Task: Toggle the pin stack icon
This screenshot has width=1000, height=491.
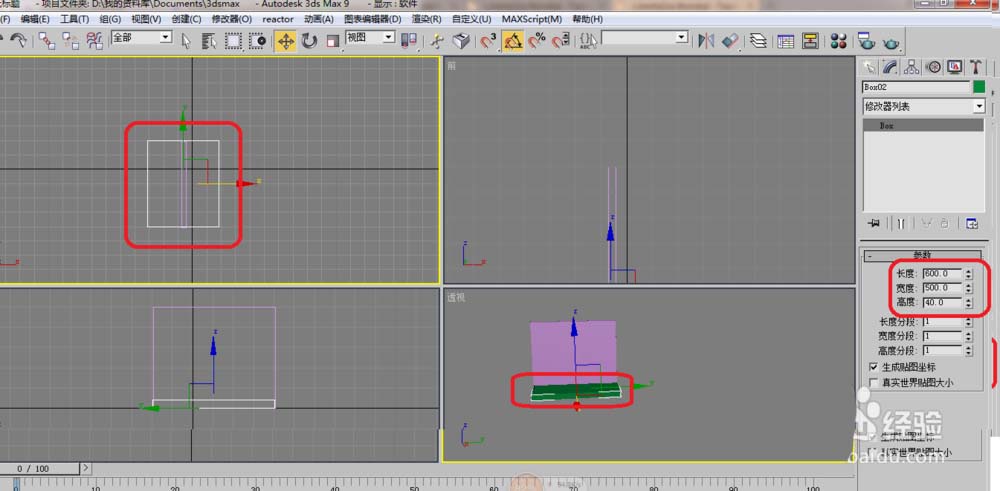Action: click(x=874, y=223)
